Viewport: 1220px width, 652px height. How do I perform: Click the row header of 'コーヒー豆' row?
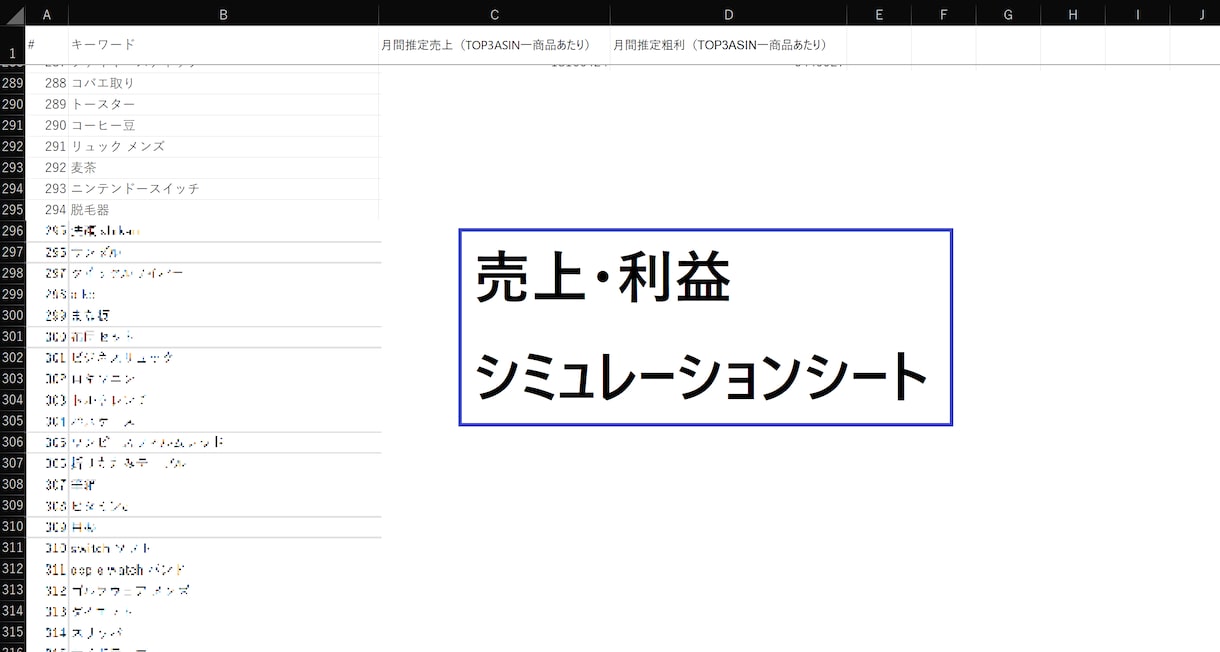point(13,125)
